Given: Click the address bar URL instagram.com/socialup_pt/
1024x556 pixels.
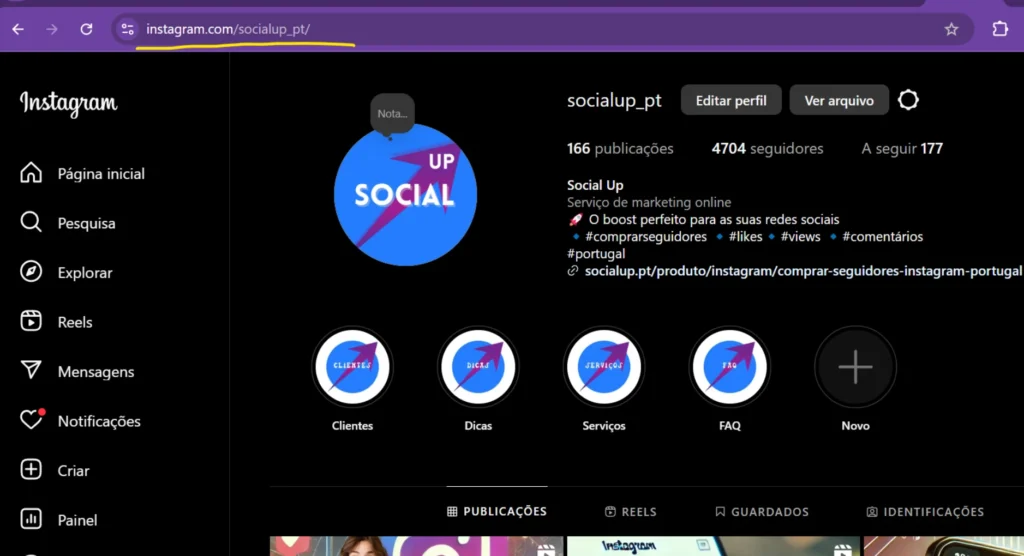Looking at the screenshot, I should pos(228,29).
